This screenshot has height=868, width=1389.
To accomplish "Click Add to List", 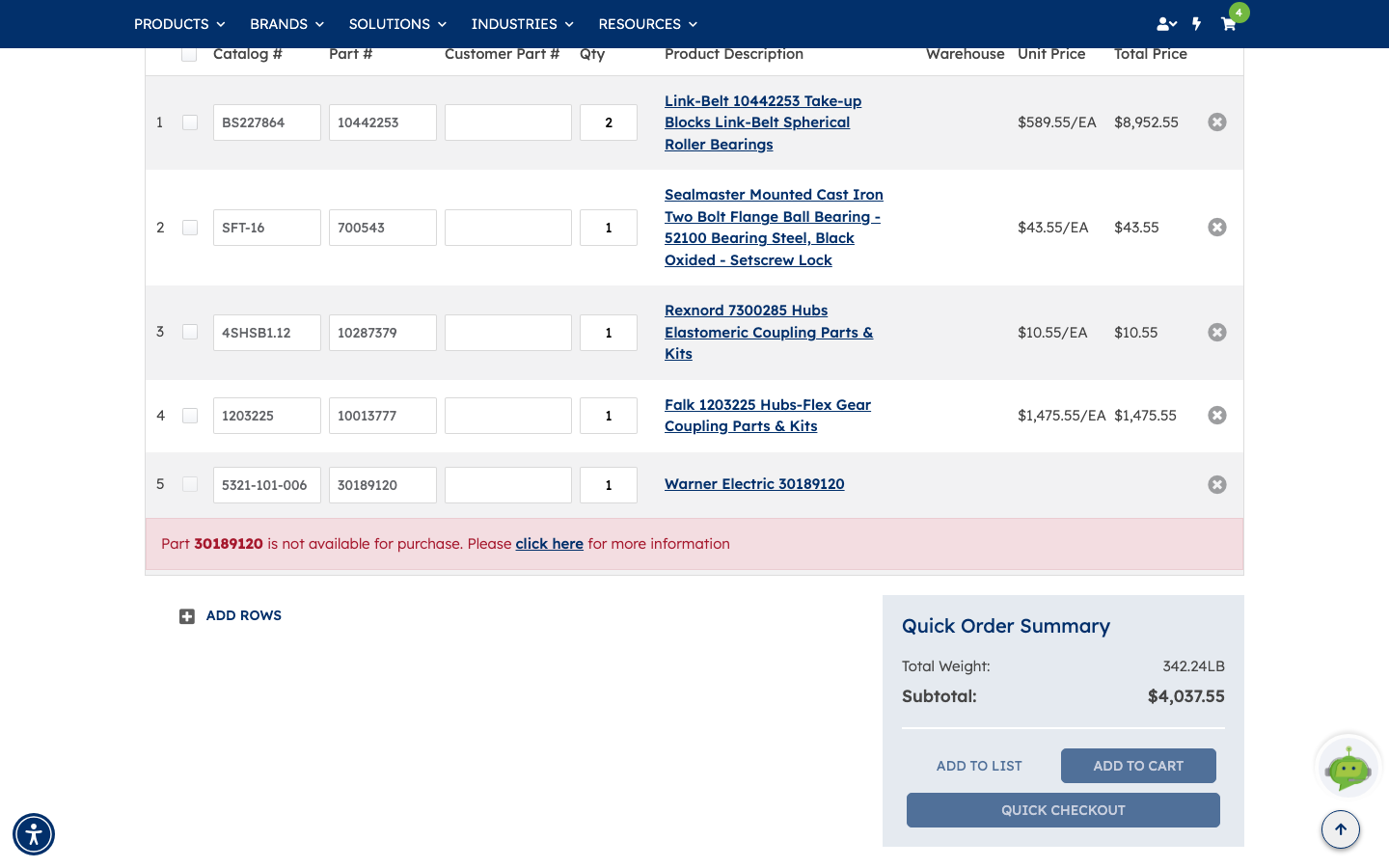I will pyautogui.click(x=979, y=766).
